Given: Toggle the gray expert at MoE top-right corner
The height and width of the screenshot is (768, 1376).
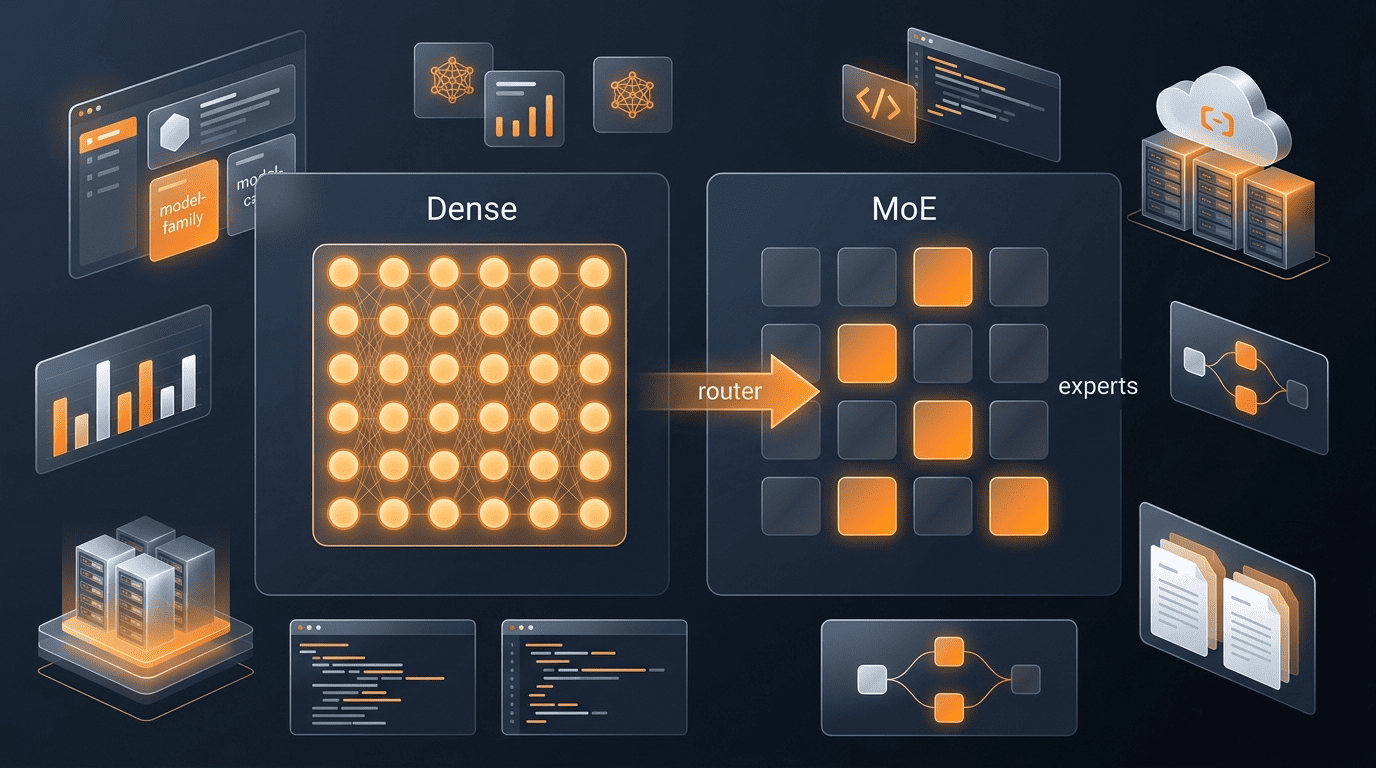Looking at the screenshot, I should point(1019,277).
